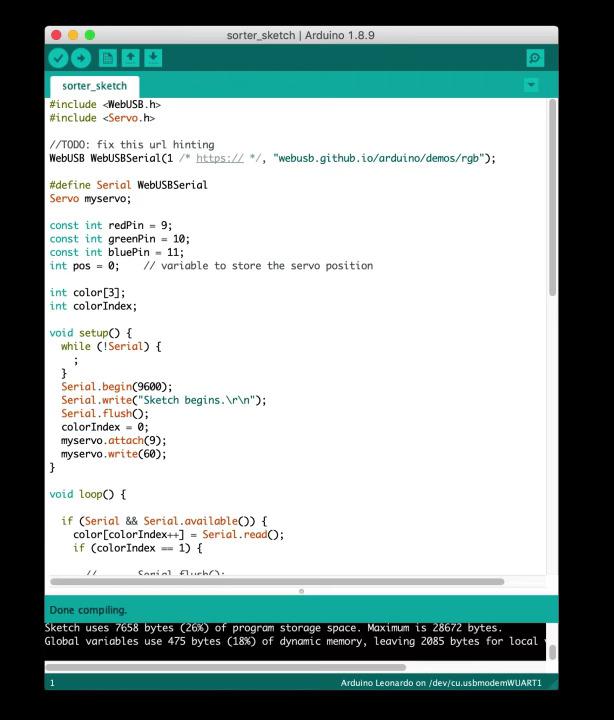Open the tab options dropdown arrow
614x720 pixels.
point(531,85)
